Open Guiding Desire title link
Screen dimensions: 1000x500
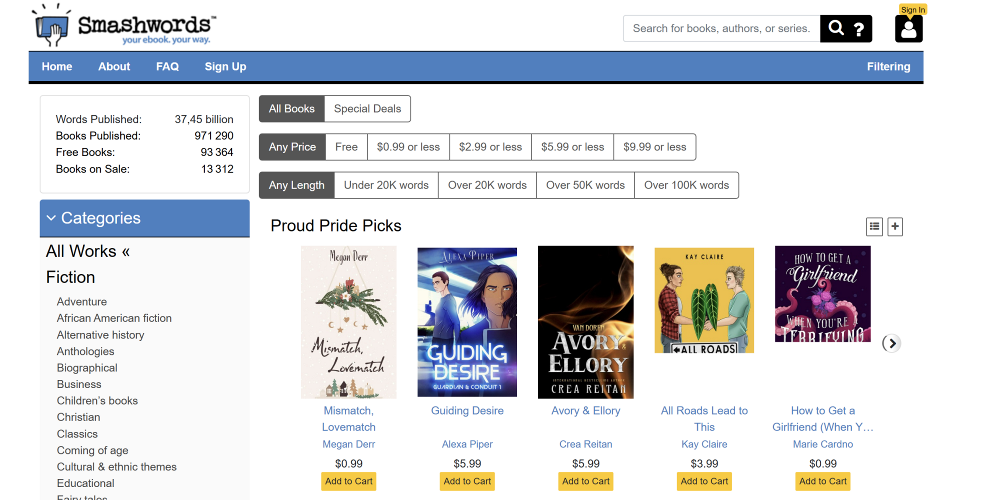(x=467, y=411)
